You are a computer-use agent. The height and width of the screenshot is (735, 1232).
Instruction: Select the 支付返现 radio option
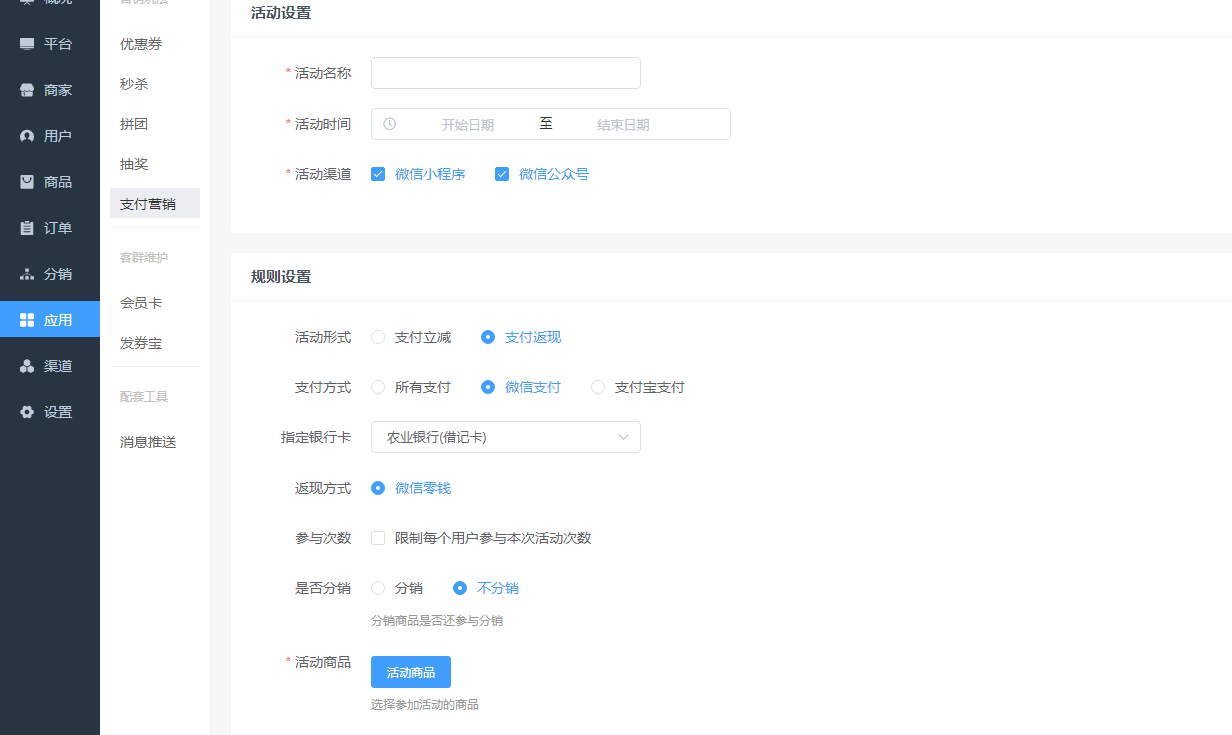tap(488, 337)
